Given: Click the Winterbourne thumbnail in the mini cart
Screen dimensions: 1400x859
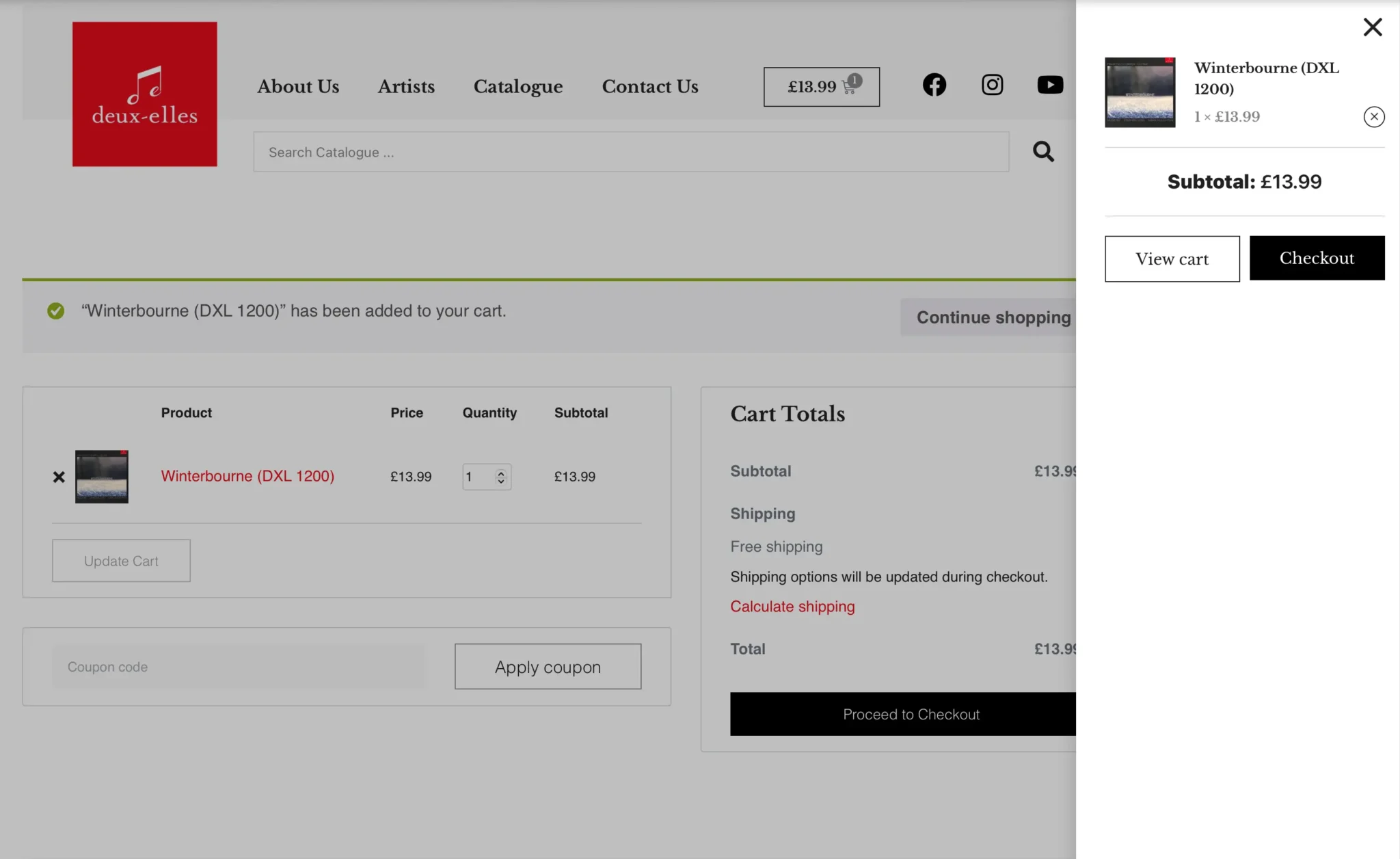Looking at the screenshot, I should (x=1140, y=92).
